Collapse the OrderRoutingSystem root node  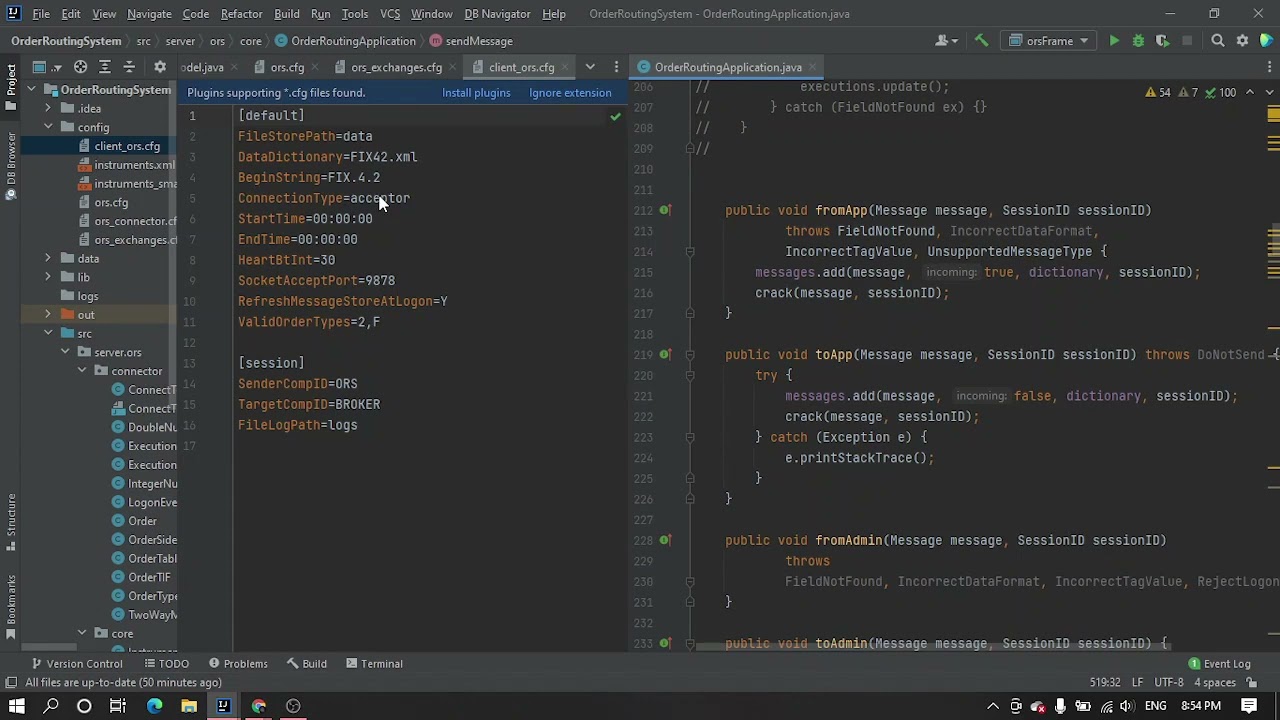click(31, 90)
